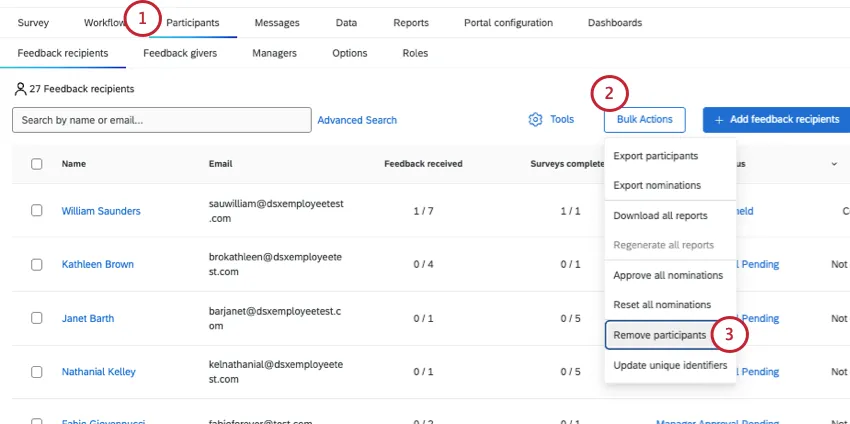Image resolution: width=850 pixels, height=424 pixels.
Task: Switch to the Survey tab
Action: click(33, 23)
